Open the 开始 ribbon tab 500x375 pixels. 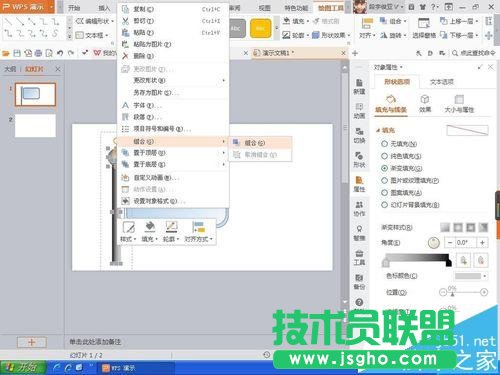(74, 8)
